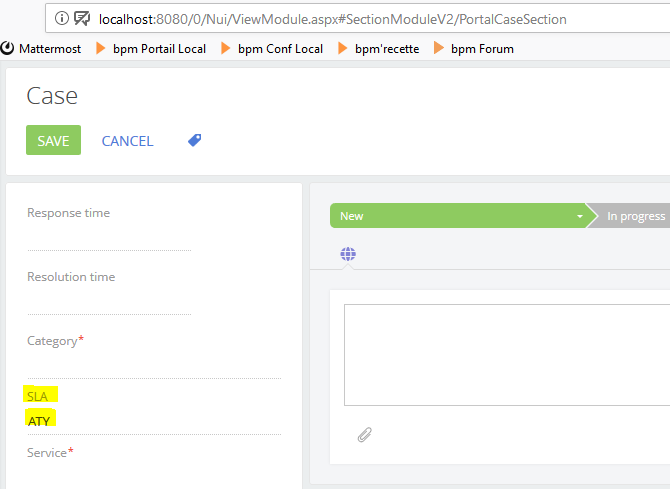
Task: Click the URL address bar
Action: 358,18
